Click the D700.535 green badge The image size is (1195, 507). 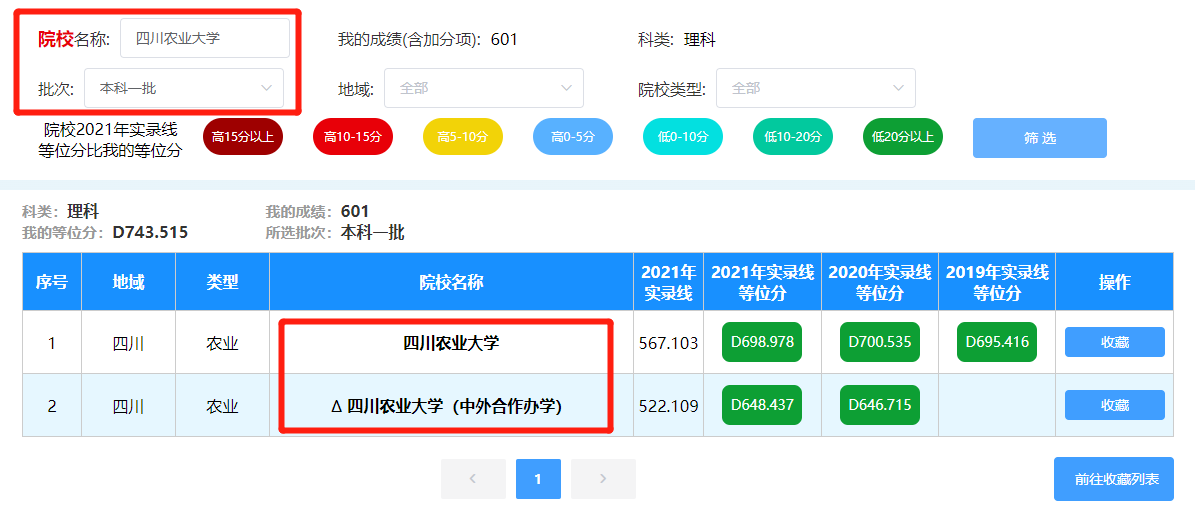pyautogui.click(x=879, y=342)
